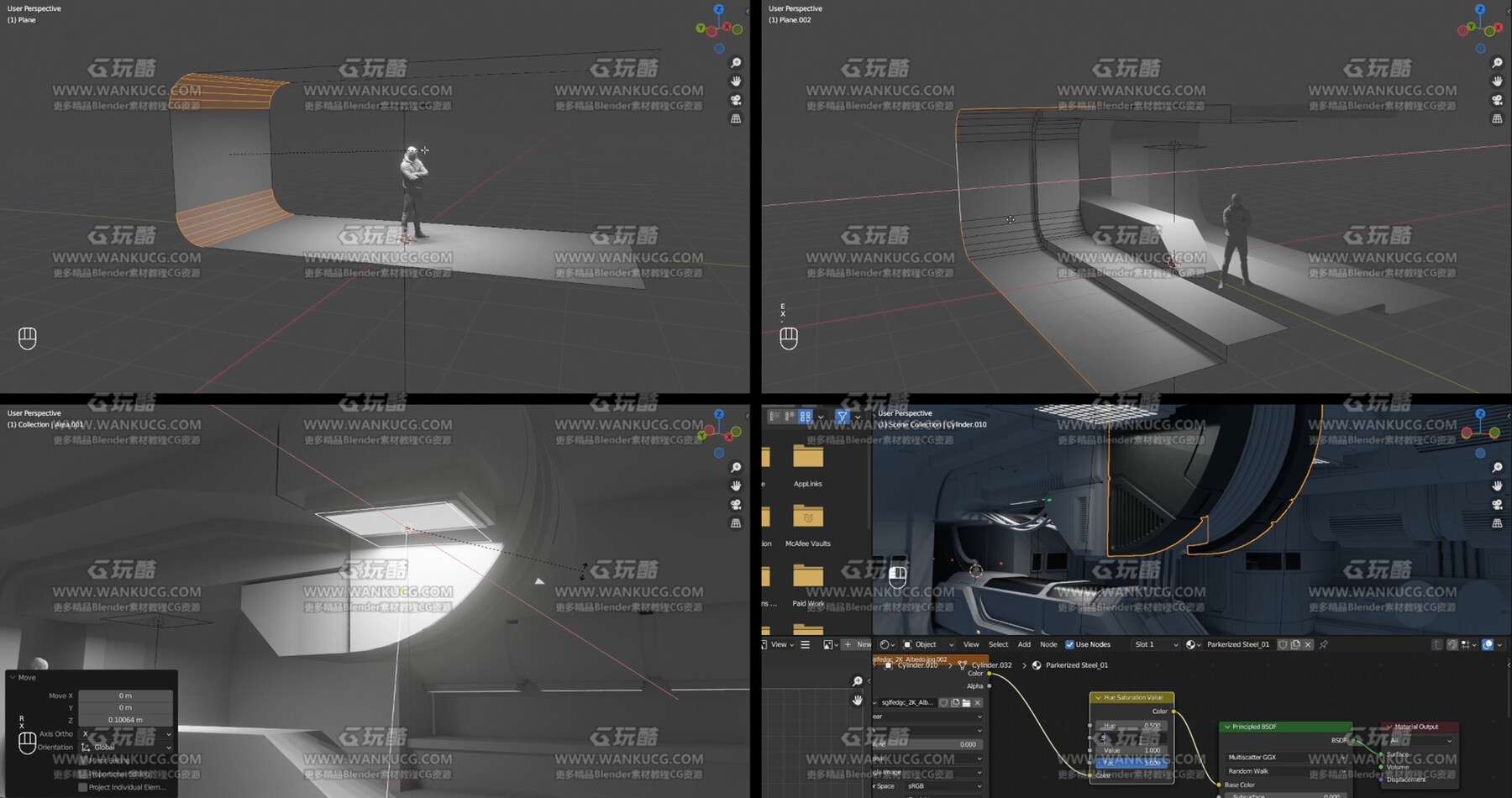Click blue Z axis gizmo in Plane viewport
Screen dimensions: 1512x798
pyautogui.click(x=718, y=9)
